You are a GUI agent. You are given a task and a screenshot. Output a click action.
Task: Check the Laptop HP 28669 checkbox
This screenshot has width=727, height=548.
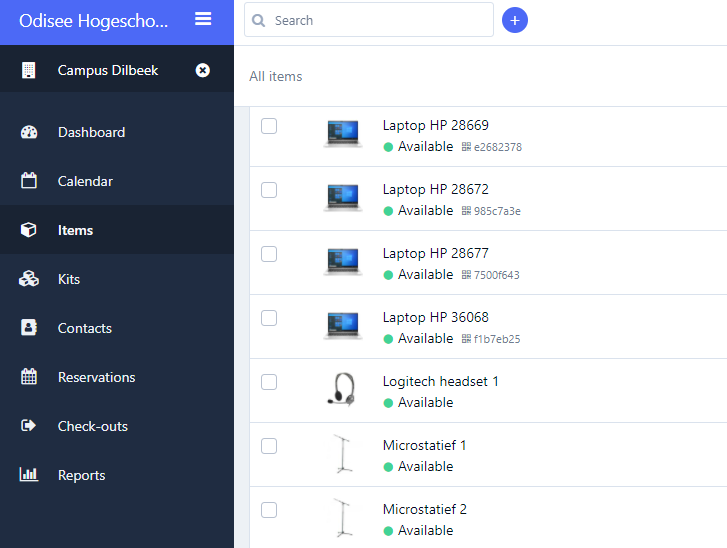269,126
